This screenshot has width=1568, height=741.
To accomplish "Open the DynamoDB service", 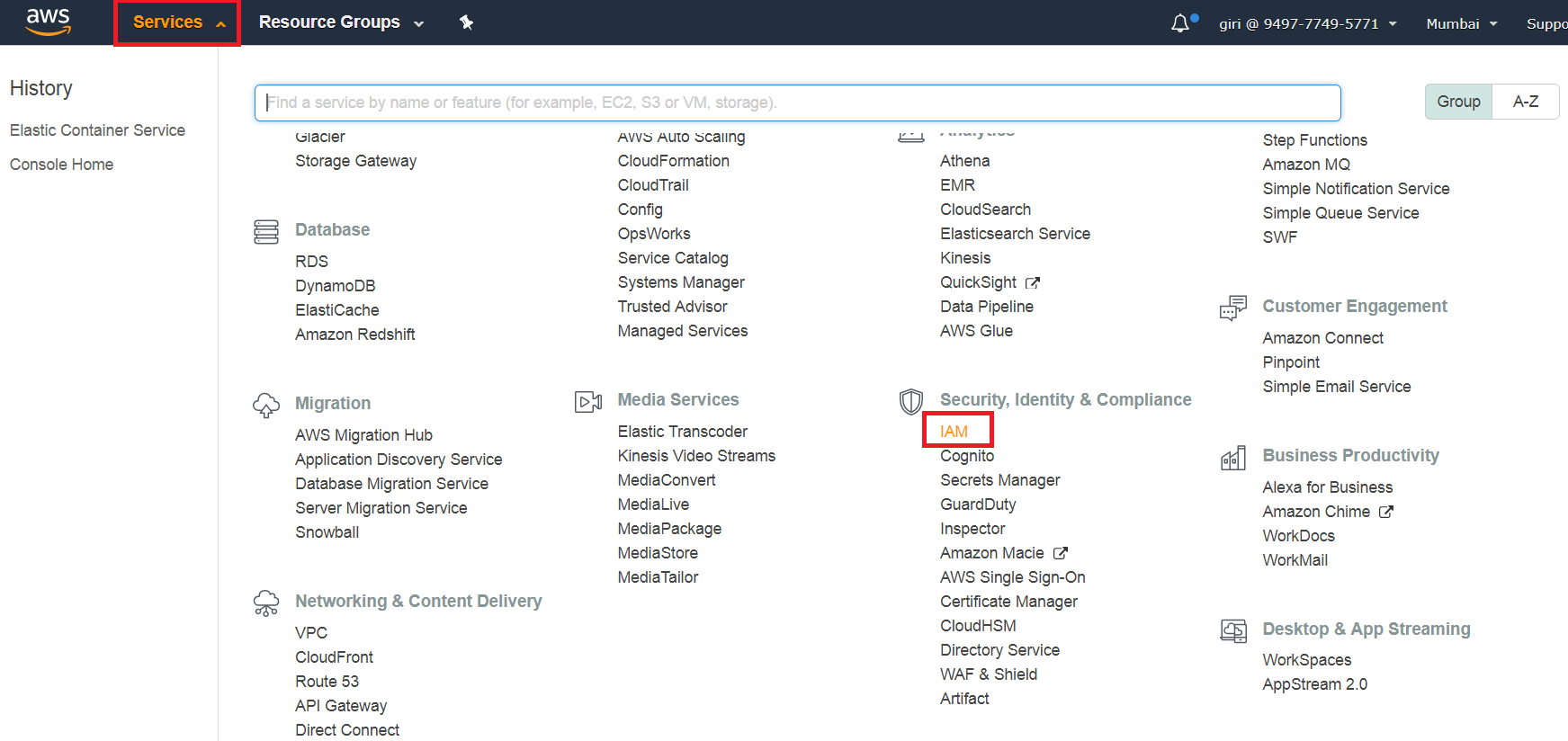I will click(336, 286).
